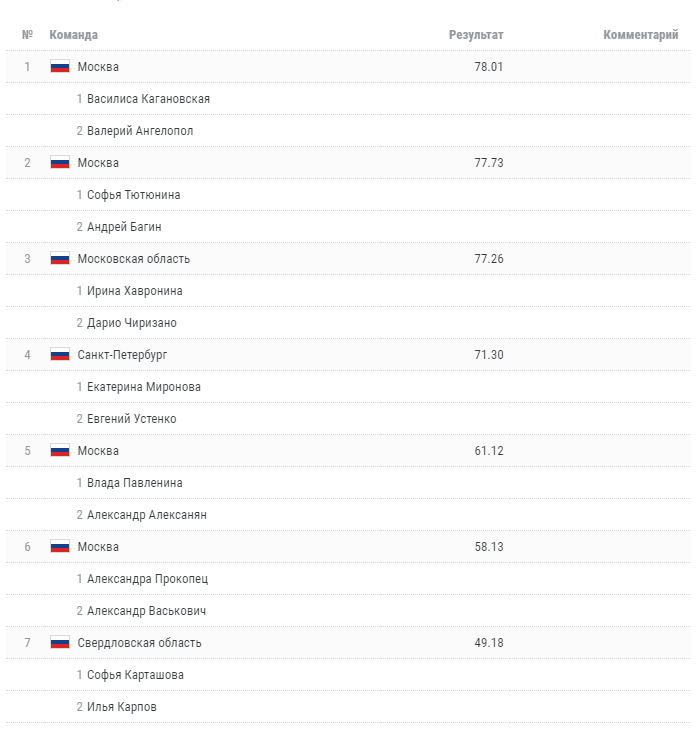Click athlete name Александра Прокопец
Image resolution: width=698 pixels, height=733 pixels.
tap(148, 579)
